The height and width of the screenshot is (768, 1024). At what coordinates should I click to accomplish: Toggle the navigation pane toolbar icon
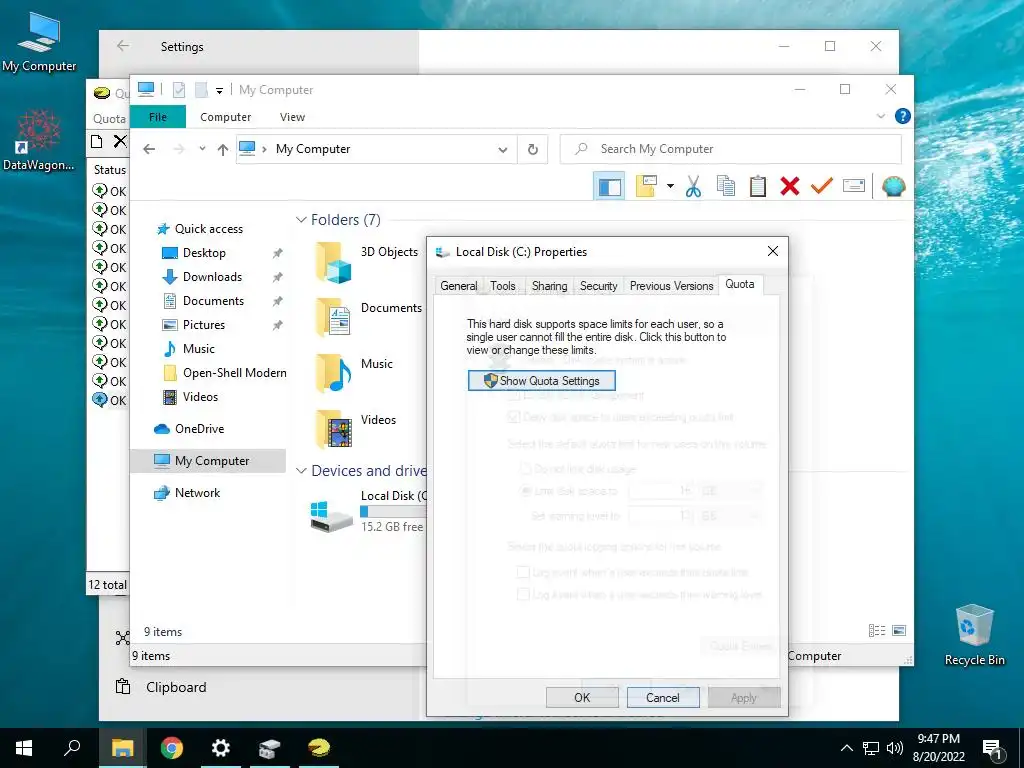point(609,186)
